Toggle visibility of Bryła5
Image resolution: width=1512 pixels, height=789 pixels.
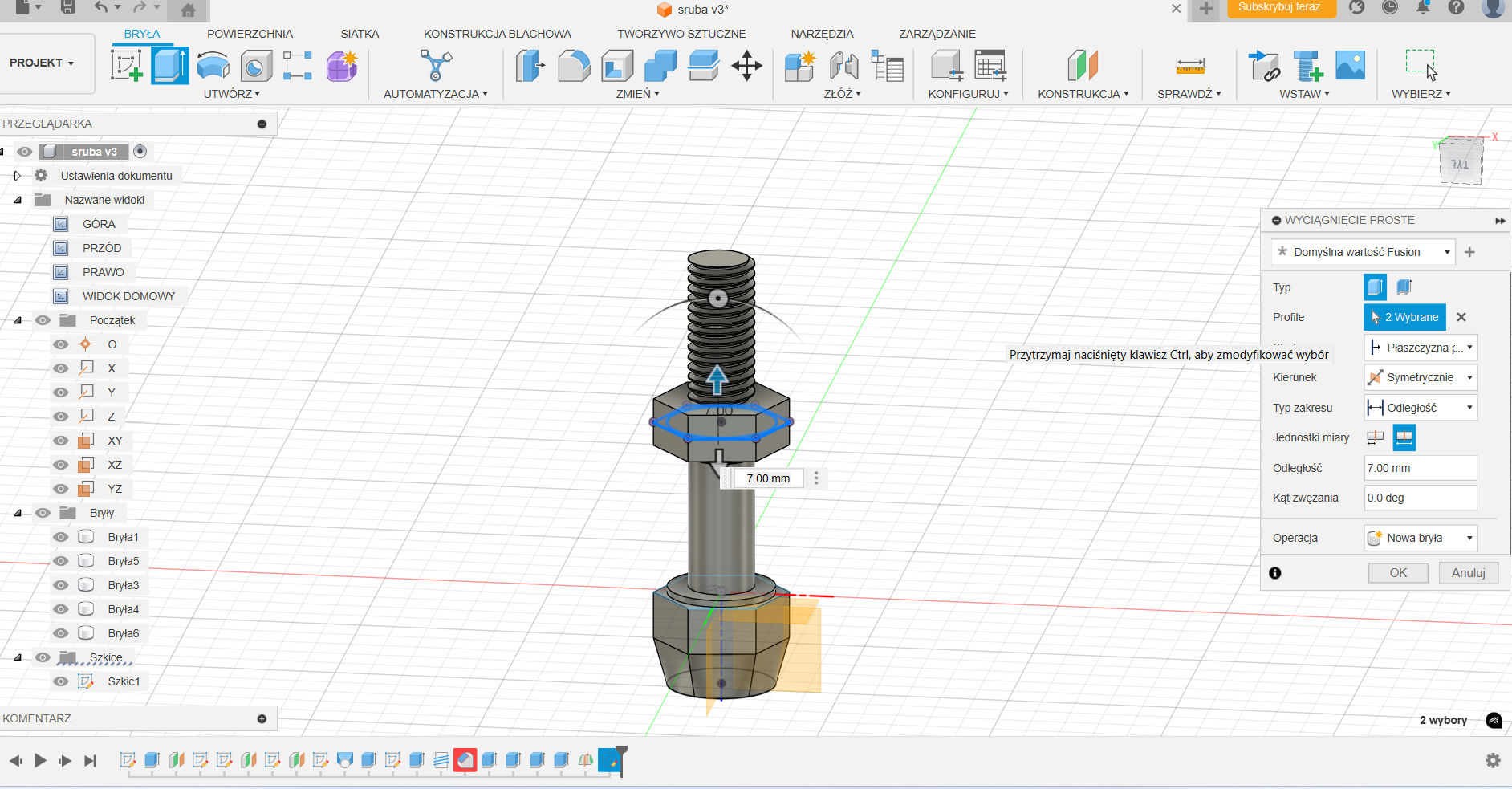[61, 561]
